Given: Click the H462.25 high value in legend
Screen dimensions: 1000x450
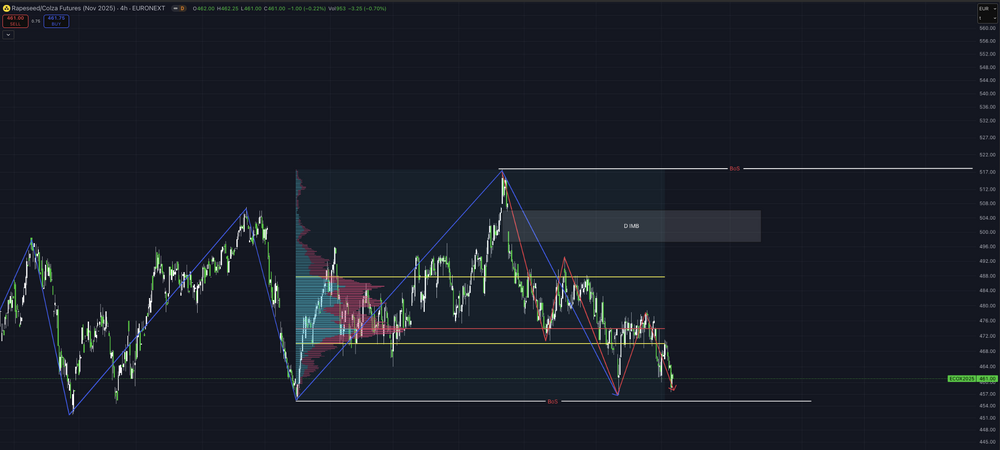Looking at the screenshot, I should pos(228,8).
